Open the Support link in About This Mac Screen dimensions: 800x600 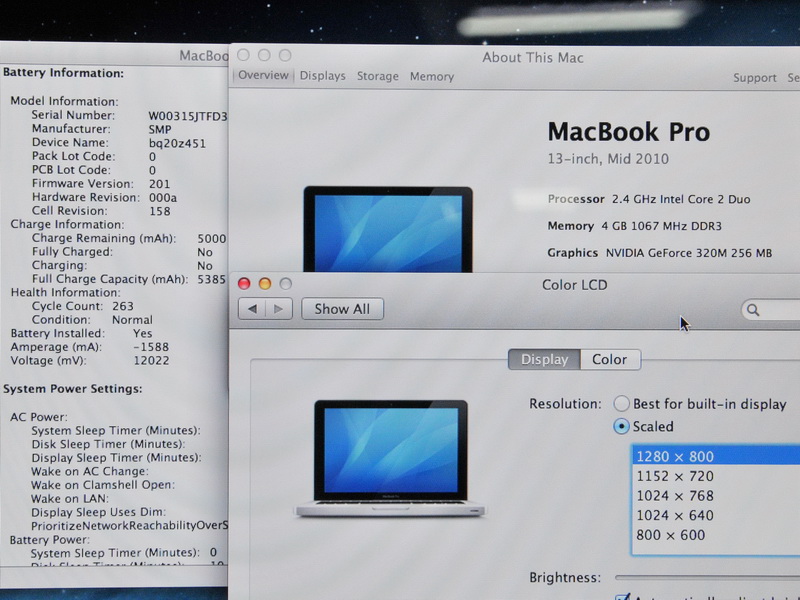(x=755, y=78)
